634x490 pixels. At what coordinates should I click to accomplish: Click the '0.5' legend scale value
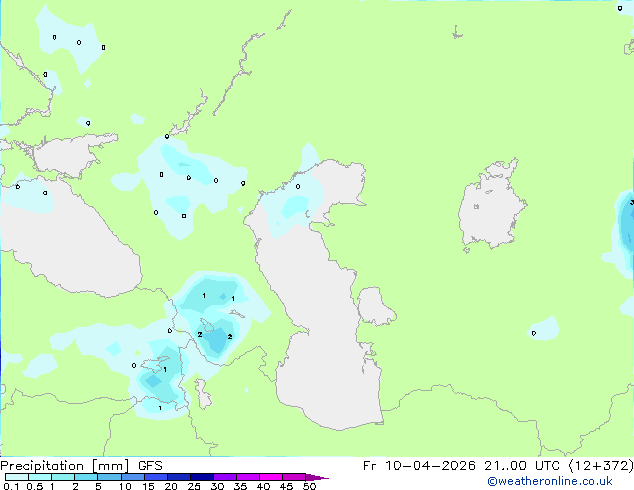click(35, 486)
